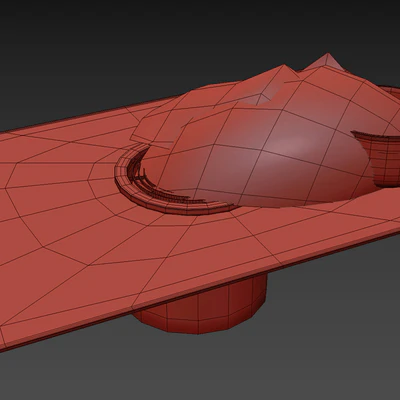Click the lower peak left of the tallest one
This screenshot has width=400, height=400.
(283, 72)
